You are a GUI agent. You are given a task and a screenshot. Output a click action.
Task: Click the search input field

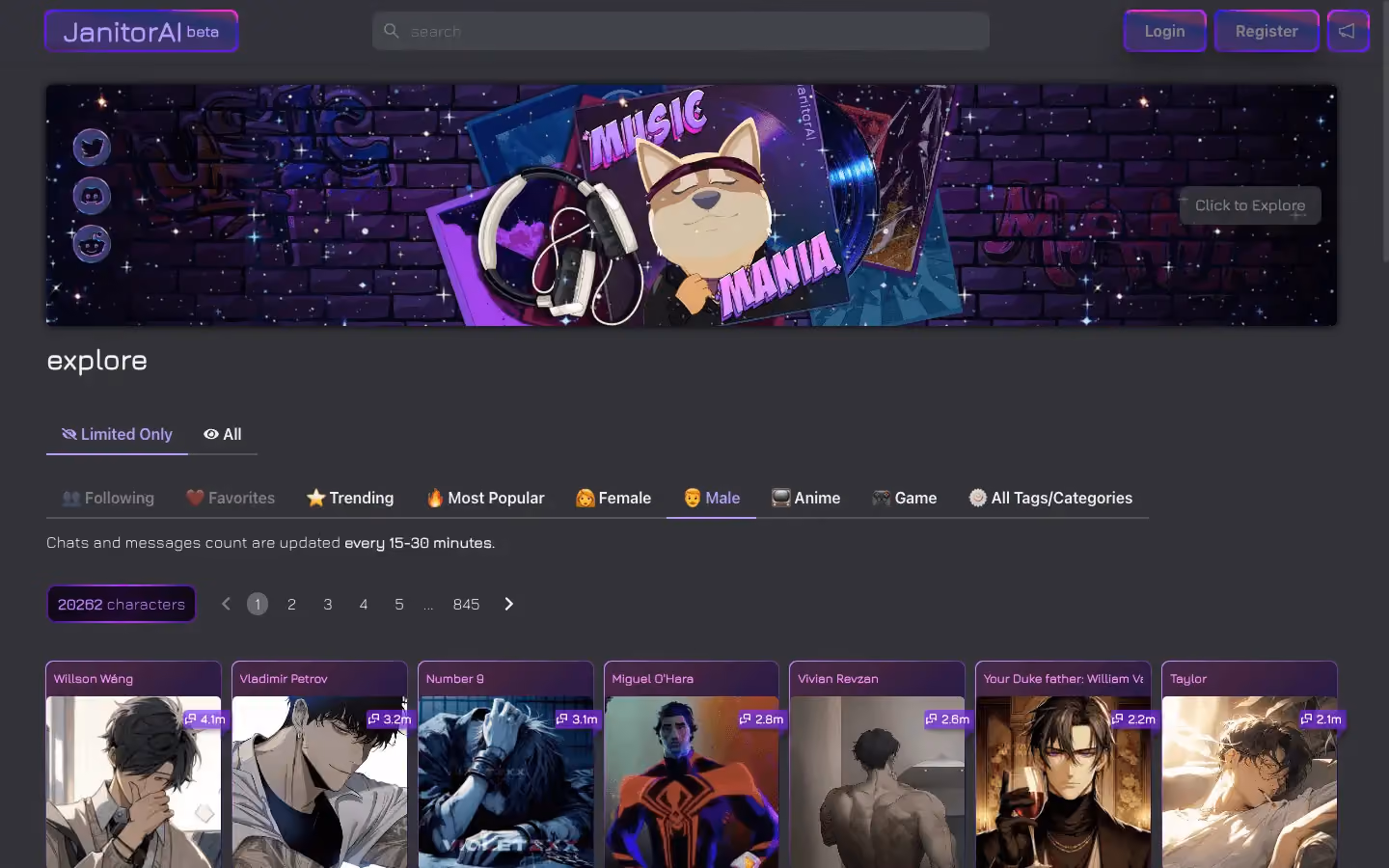681,31
